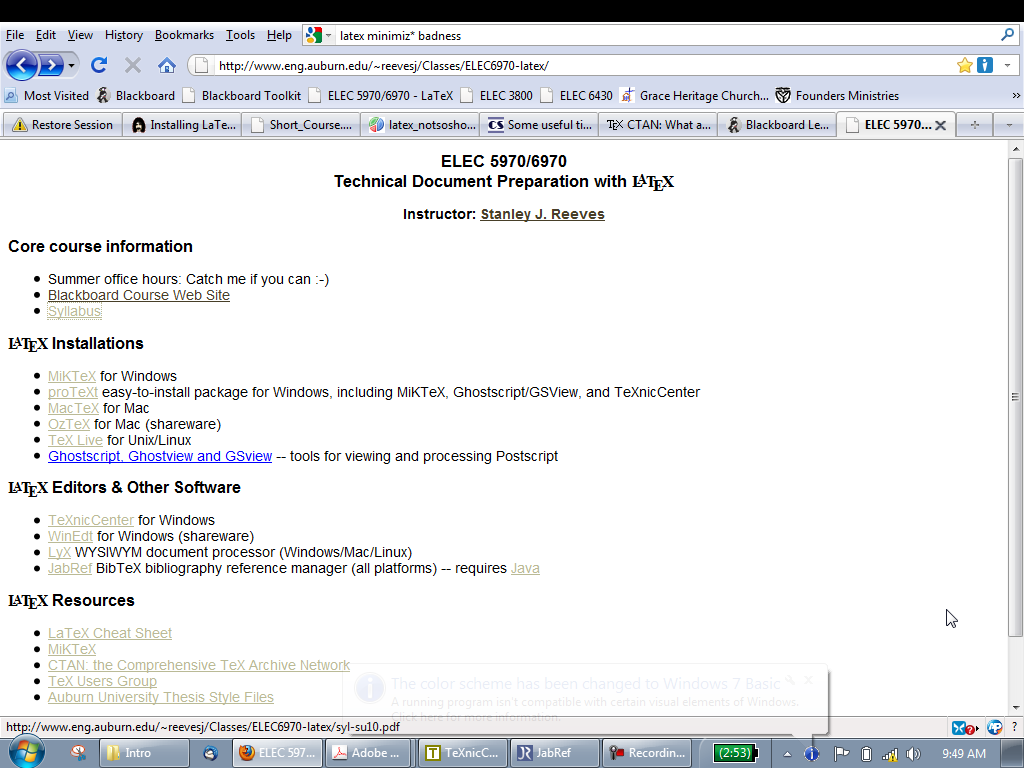Open Founders Ministries bookmark

tap(837, 95)
